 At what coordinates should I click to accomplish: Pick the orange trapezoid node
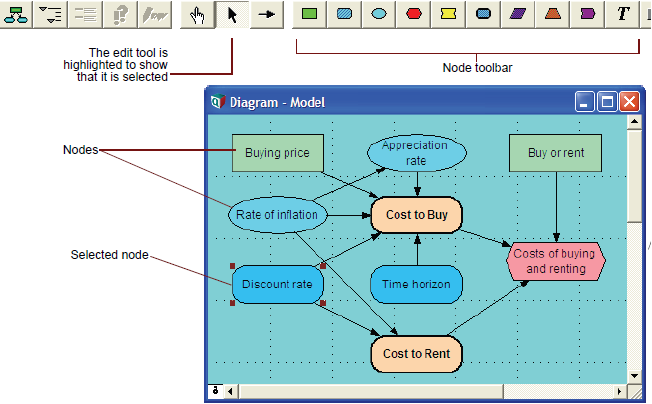(553, 15)
